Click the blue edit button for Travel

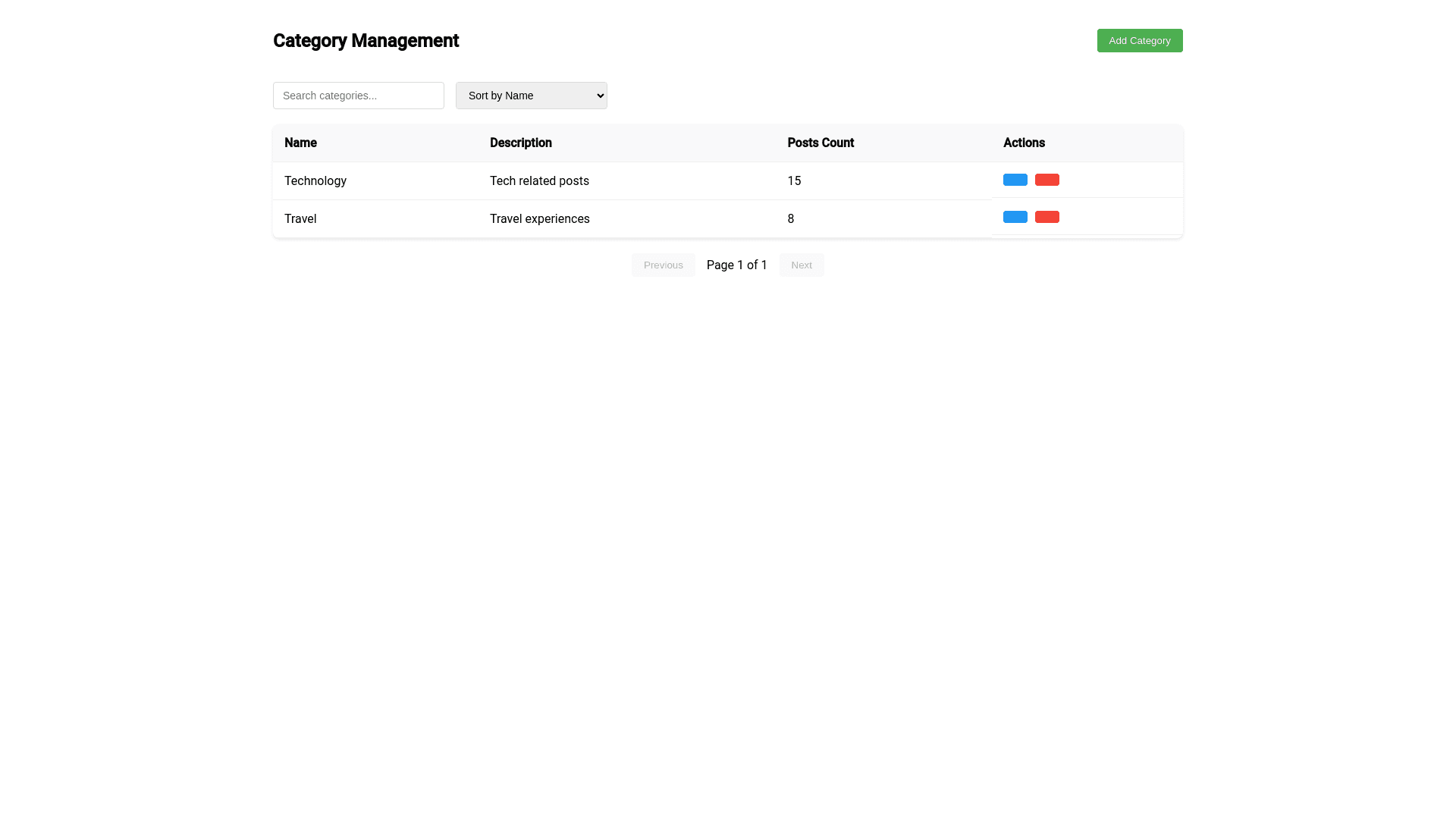(1015, 217)
